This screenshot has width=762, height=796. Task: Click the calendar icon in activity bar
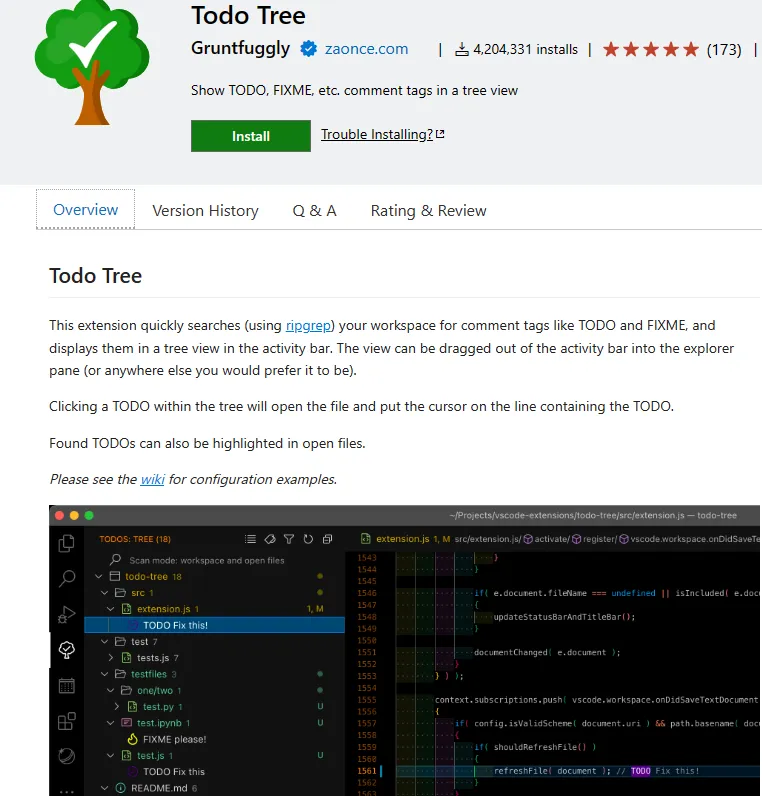tap(67, 686)
